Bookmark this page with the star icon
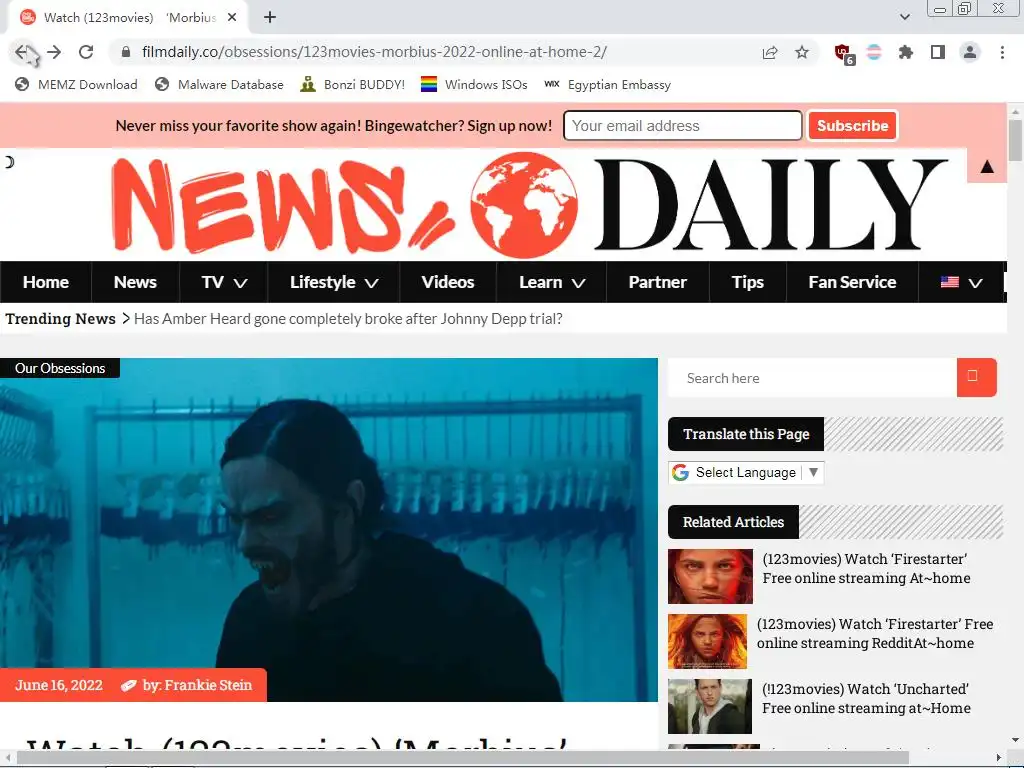 click(802, 52)
